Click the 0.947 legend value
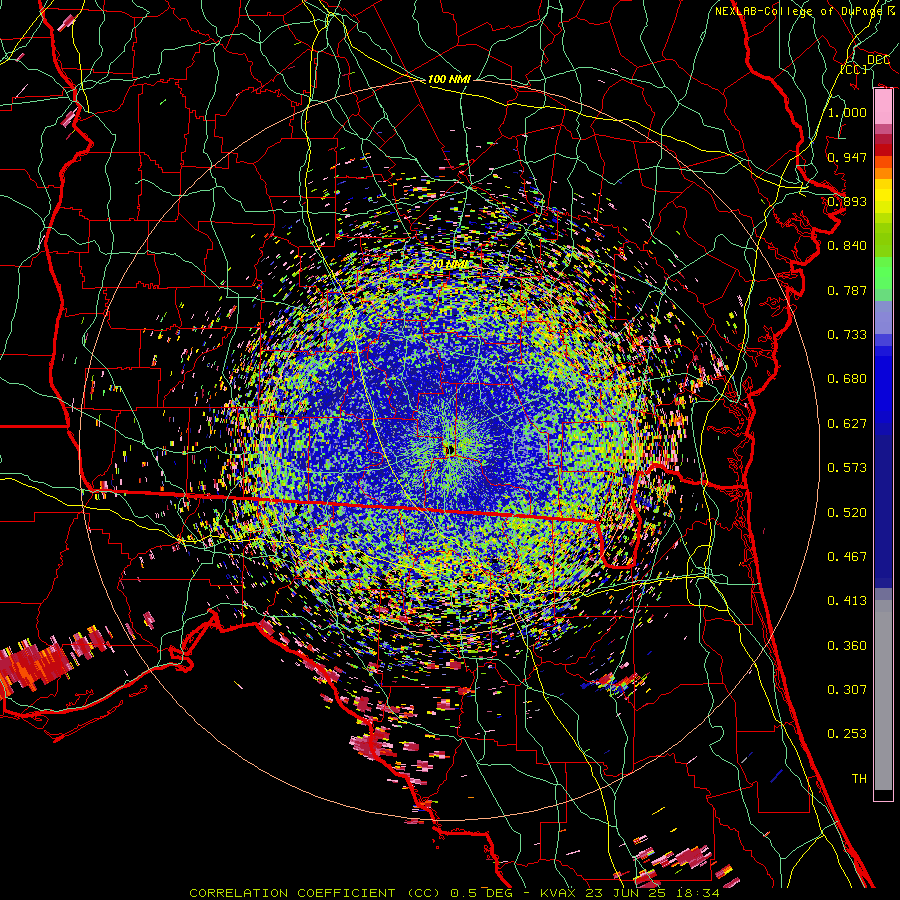 (x=847, y=157)
